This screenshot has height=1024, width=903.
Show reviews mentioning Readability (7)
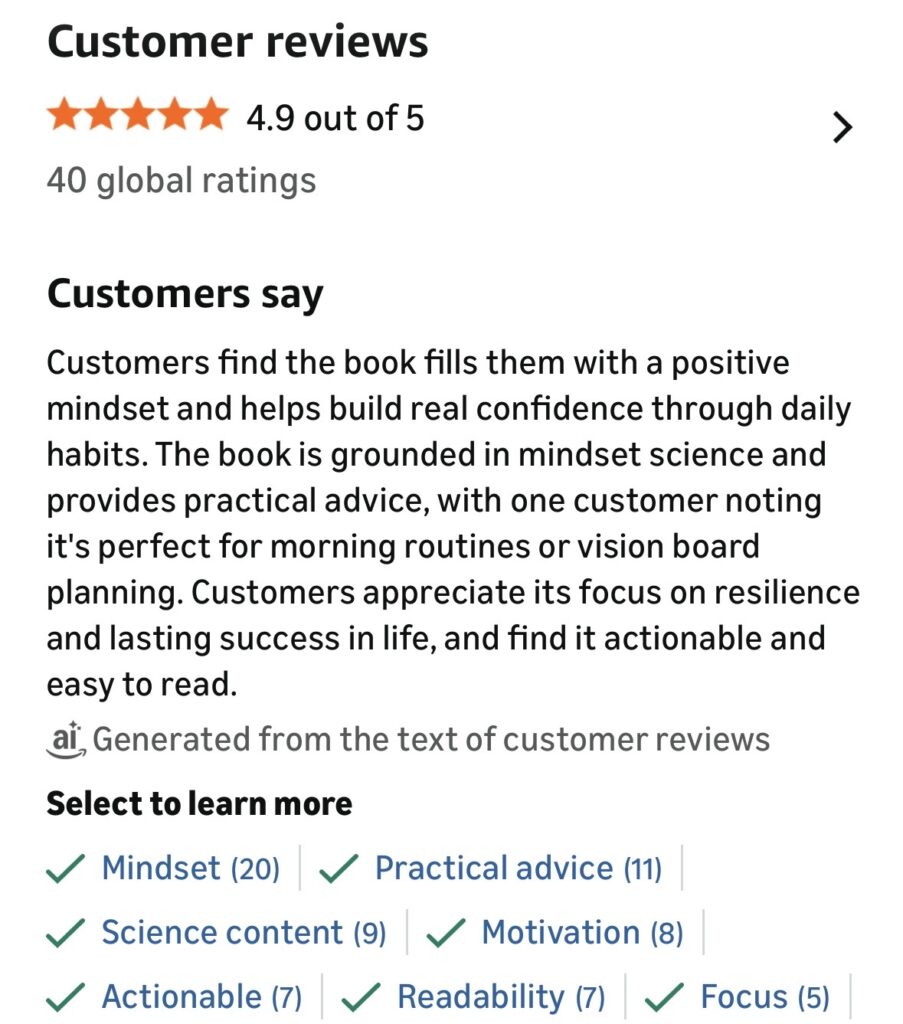tap(501, 997)
